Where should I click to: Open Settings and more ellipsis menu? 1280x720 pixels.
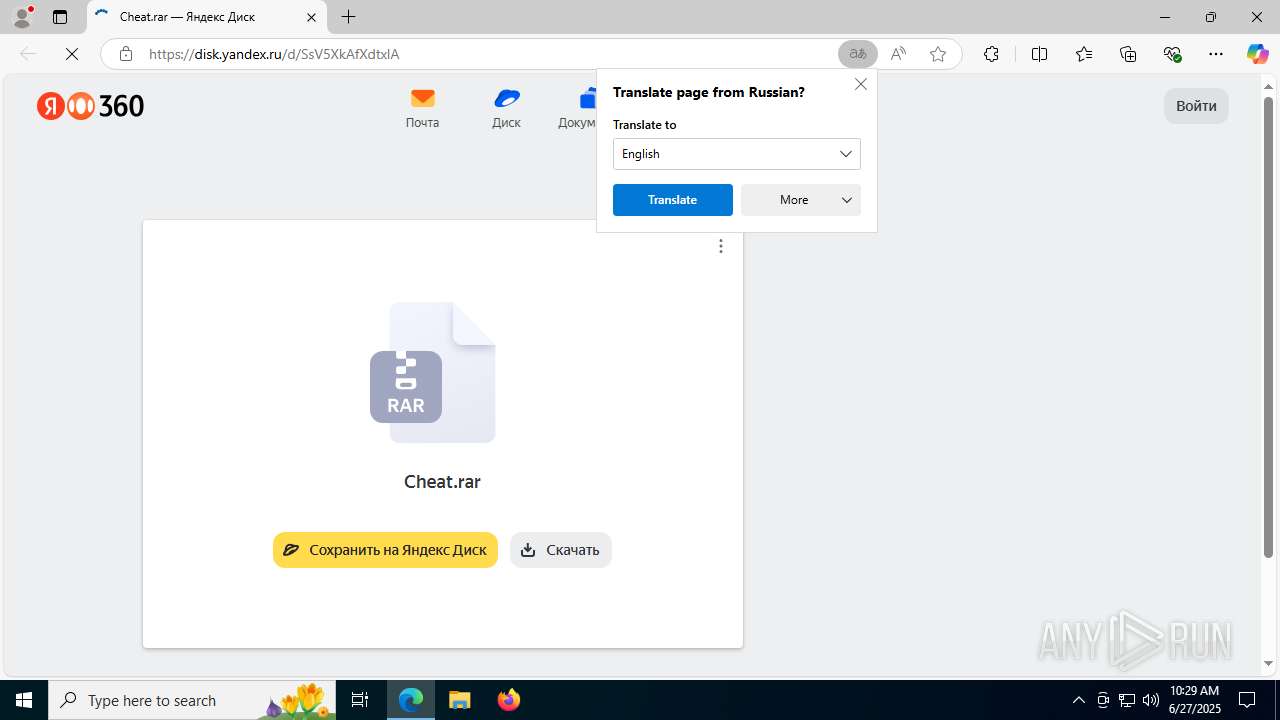(1216, 54)
